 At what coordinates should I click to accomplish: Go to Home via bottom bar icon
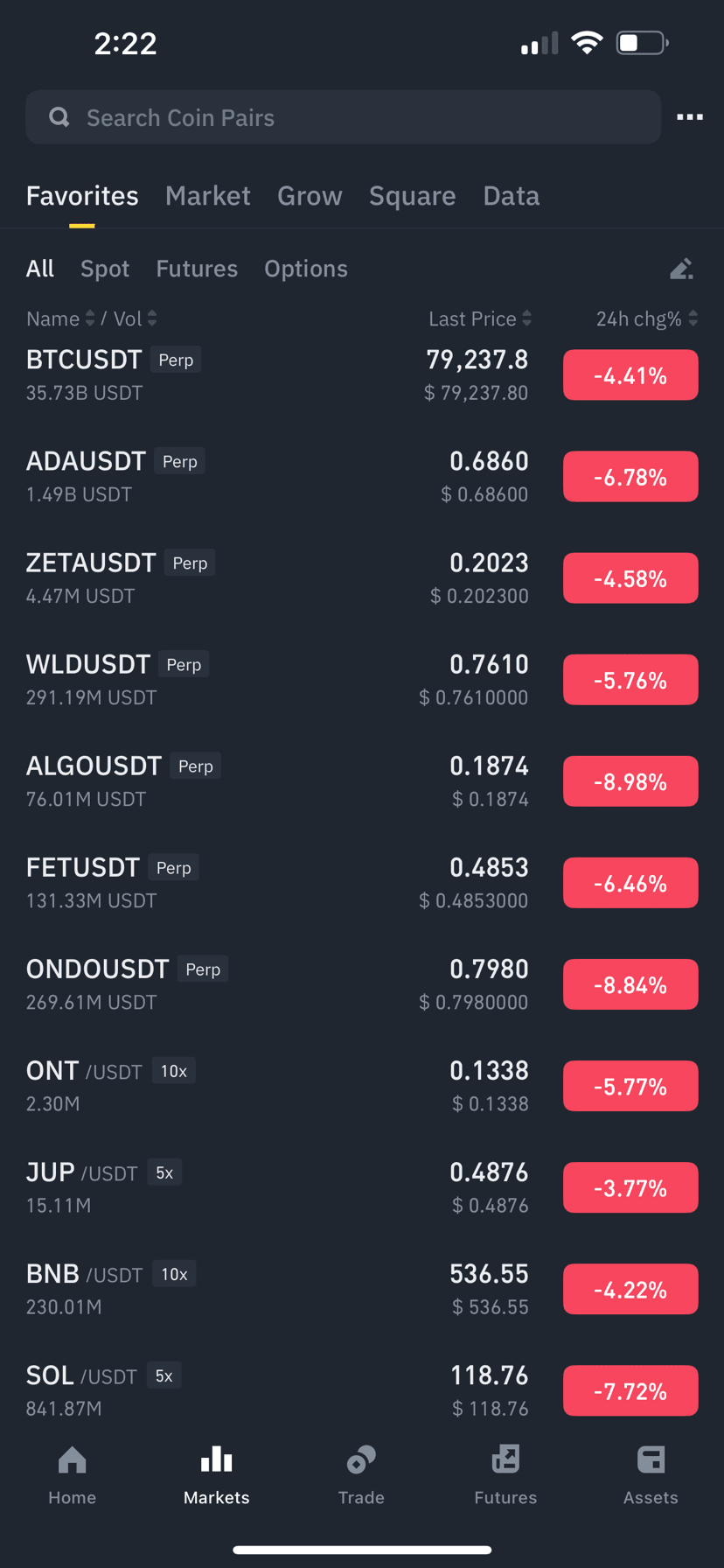(72, 1459)
